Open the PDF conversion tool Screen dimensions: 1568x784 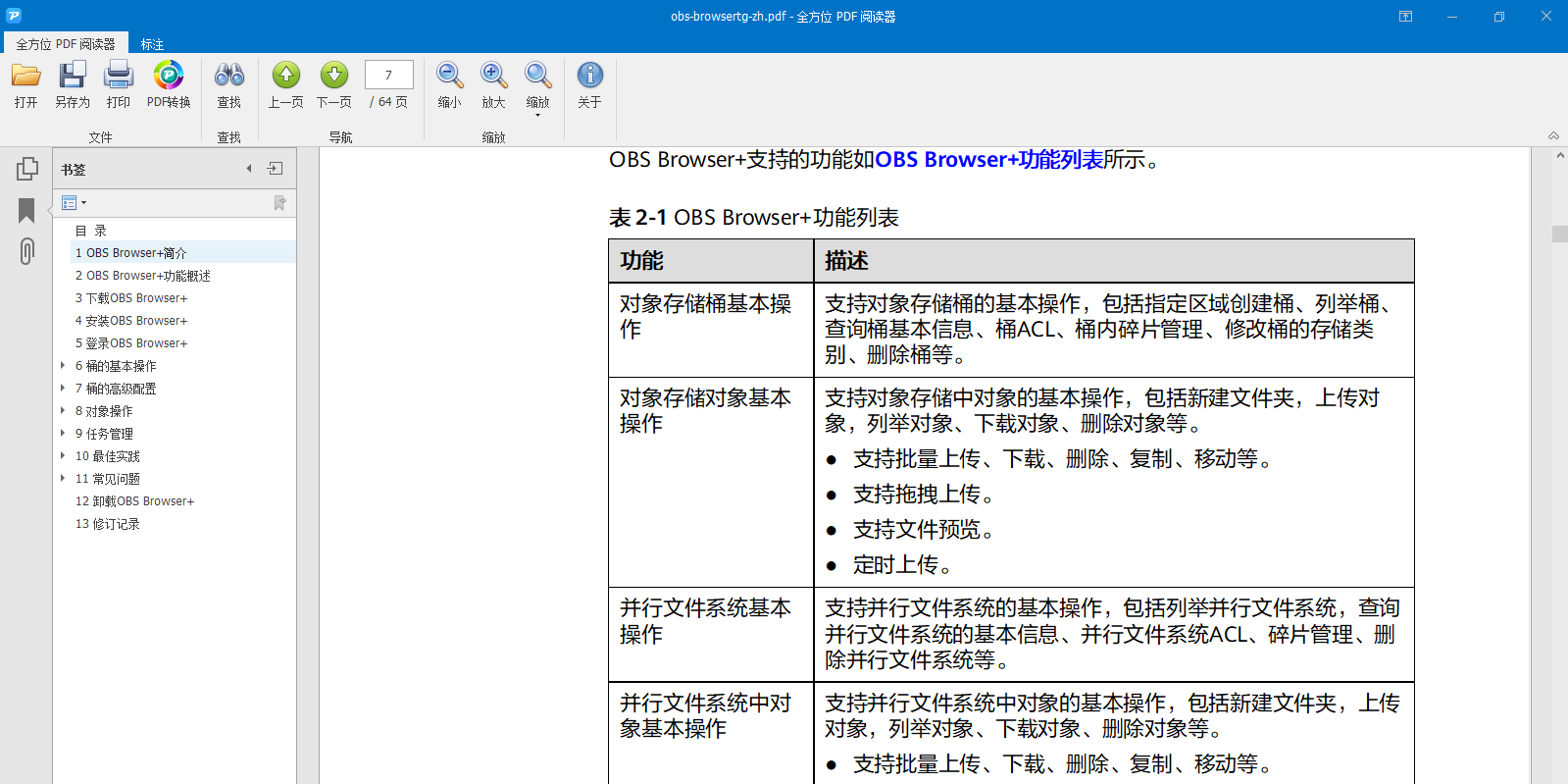pyautogui.click(x=169, y=77)
